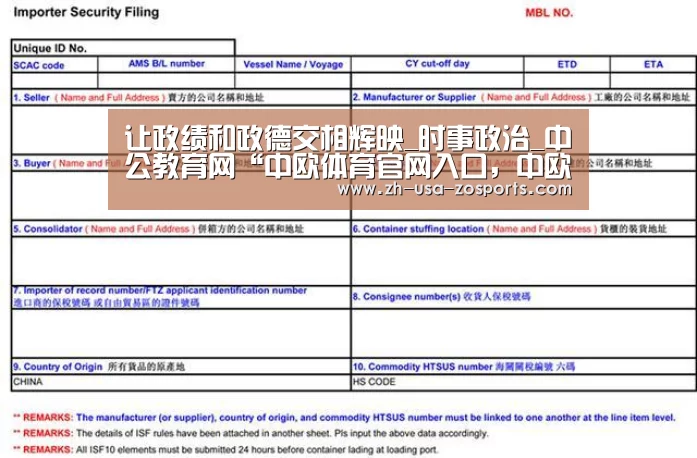Click the remark about 24 hours before lading
697x458 pixels.
click(226, 450)
